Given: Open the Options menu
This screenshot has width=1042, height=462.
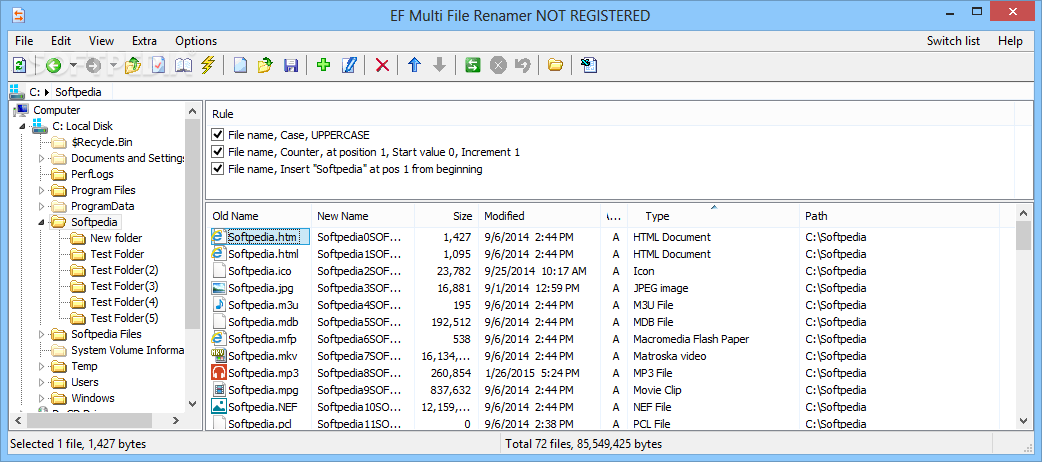Looking at the screenshot, I should pyautogui.click(x=196, y=41).
